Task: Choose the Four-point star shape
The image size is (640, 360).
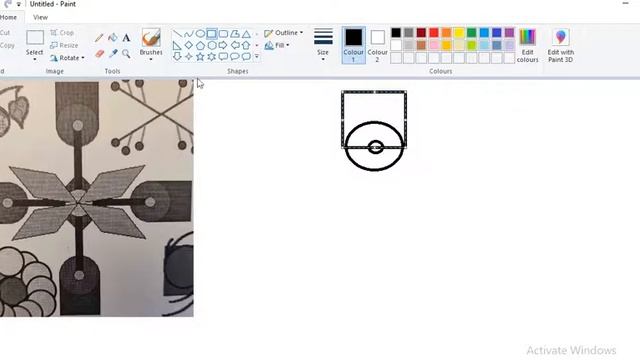Action: coord(189,57)
